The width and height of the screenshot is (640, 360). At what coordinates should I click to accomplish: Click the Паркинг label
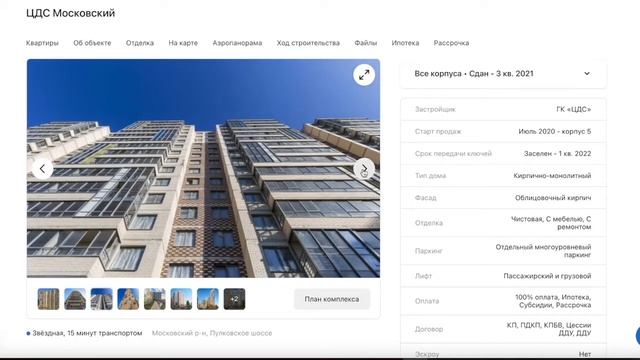(429, 251)
